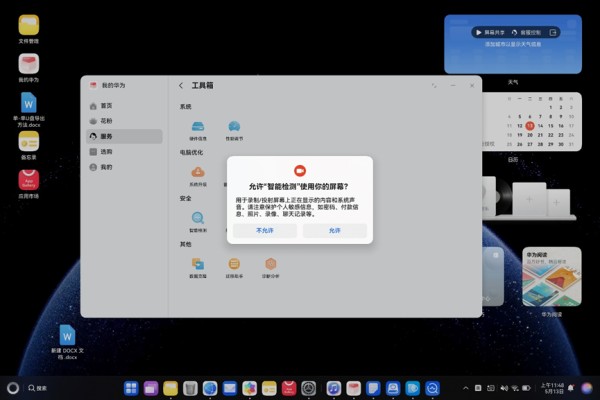Screen dimensions: 600x400
Task: Open 硬件信息 under the 系统 section
Action: click(198, 130)
